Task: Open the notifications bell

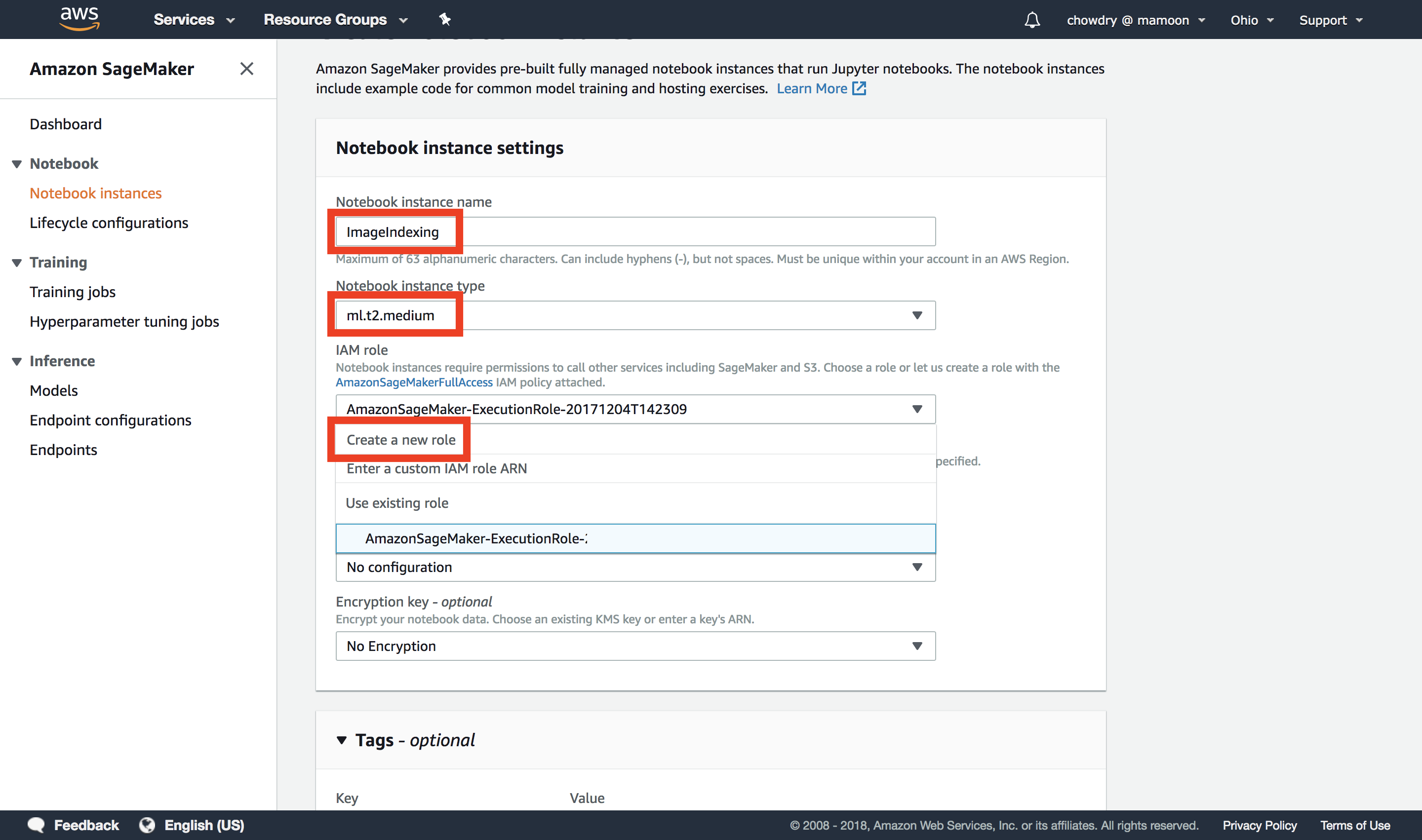Action: (x=1032, y=19)
